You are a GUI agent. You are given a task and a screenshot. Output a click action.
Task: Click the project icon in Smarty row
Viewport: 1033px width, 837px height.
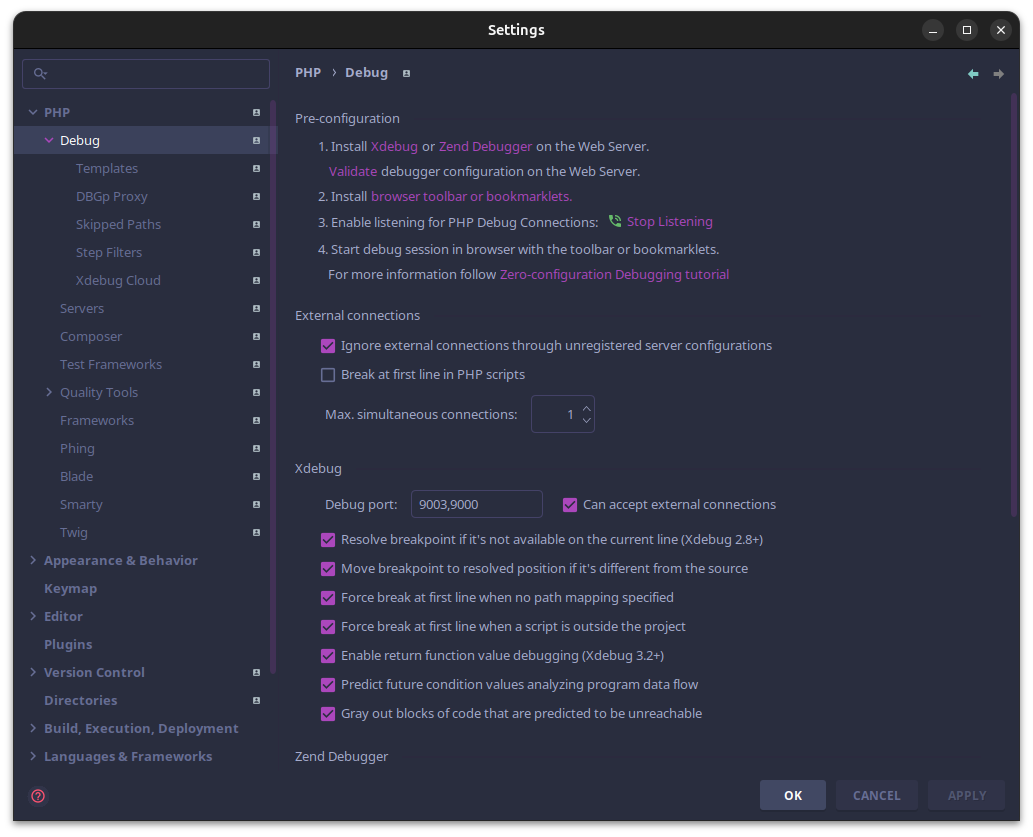pyautogui.click(x=256, y=505)
